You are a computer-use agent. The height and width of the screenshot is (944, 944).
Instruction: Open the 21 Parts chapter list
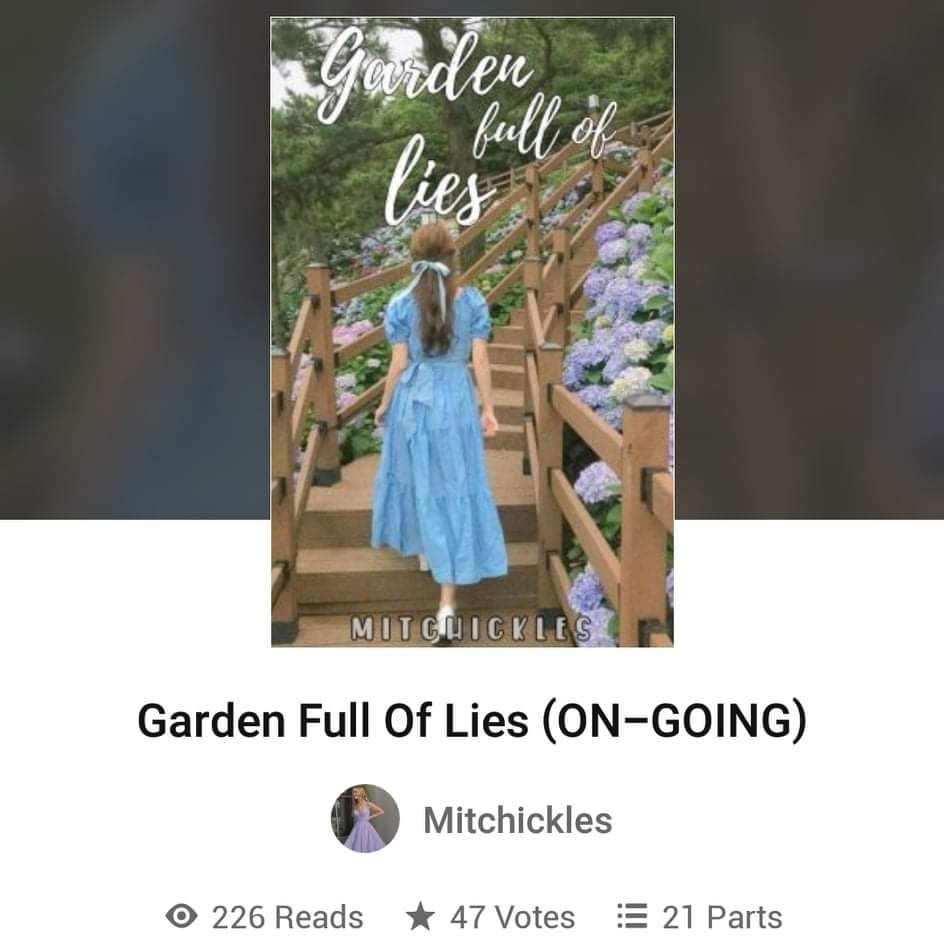(722, 917)
